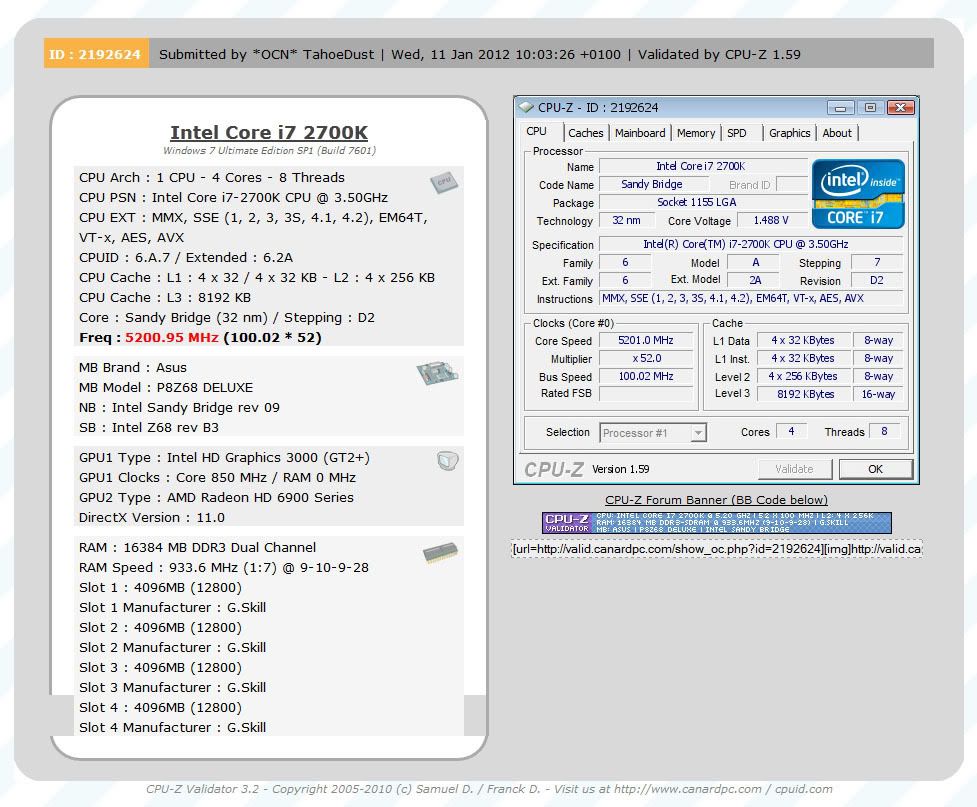Click the SB : Intel Z68 rev B3 line

click(x=149, y=427)
